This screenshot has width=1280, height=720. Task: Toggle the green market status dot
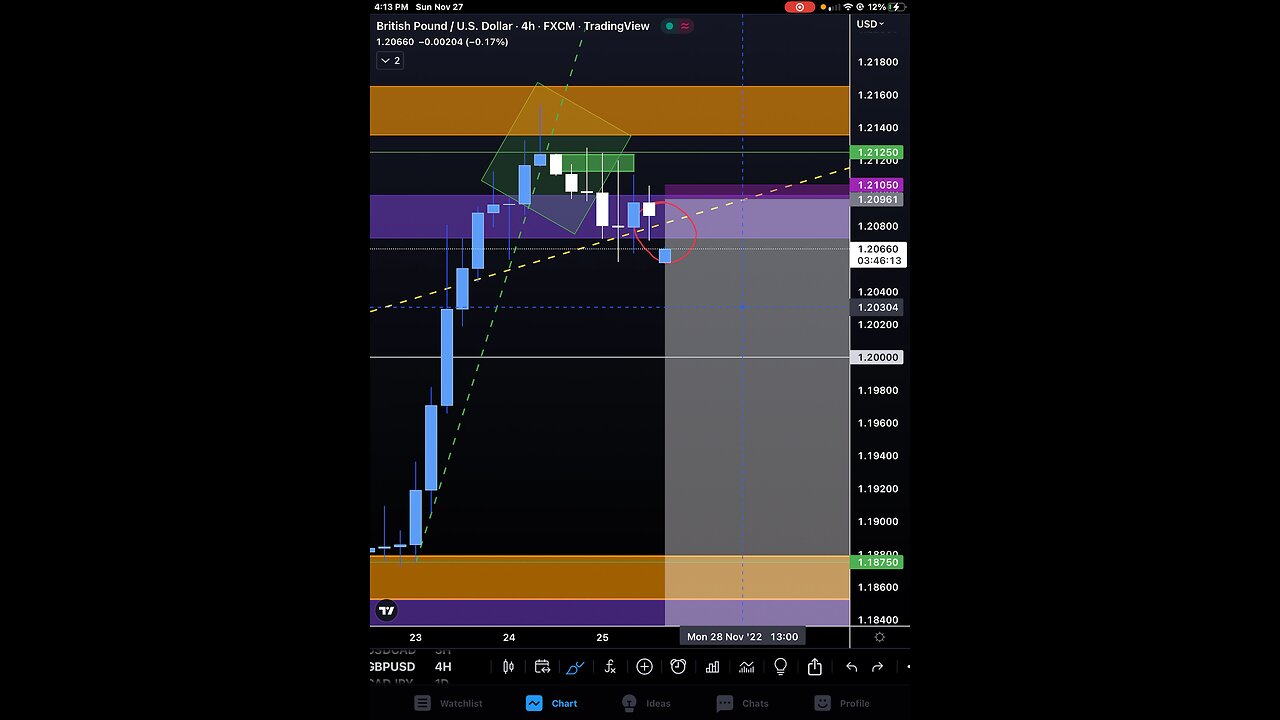click(669, 26)
